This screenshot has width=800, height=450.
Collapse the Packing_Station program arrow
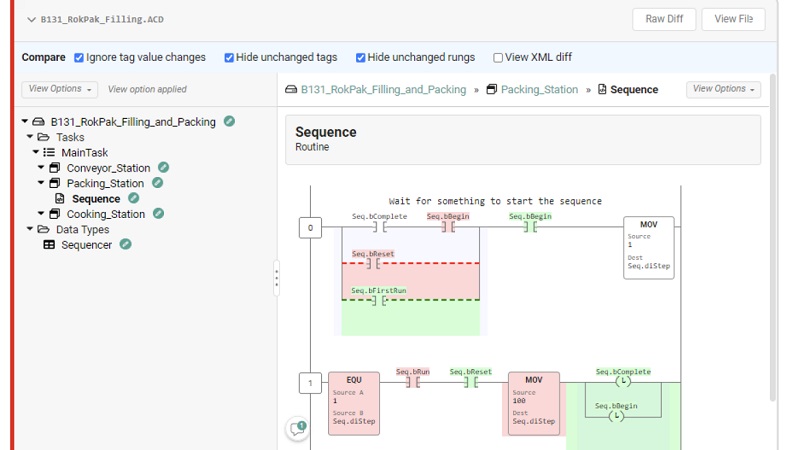point(41,183)
